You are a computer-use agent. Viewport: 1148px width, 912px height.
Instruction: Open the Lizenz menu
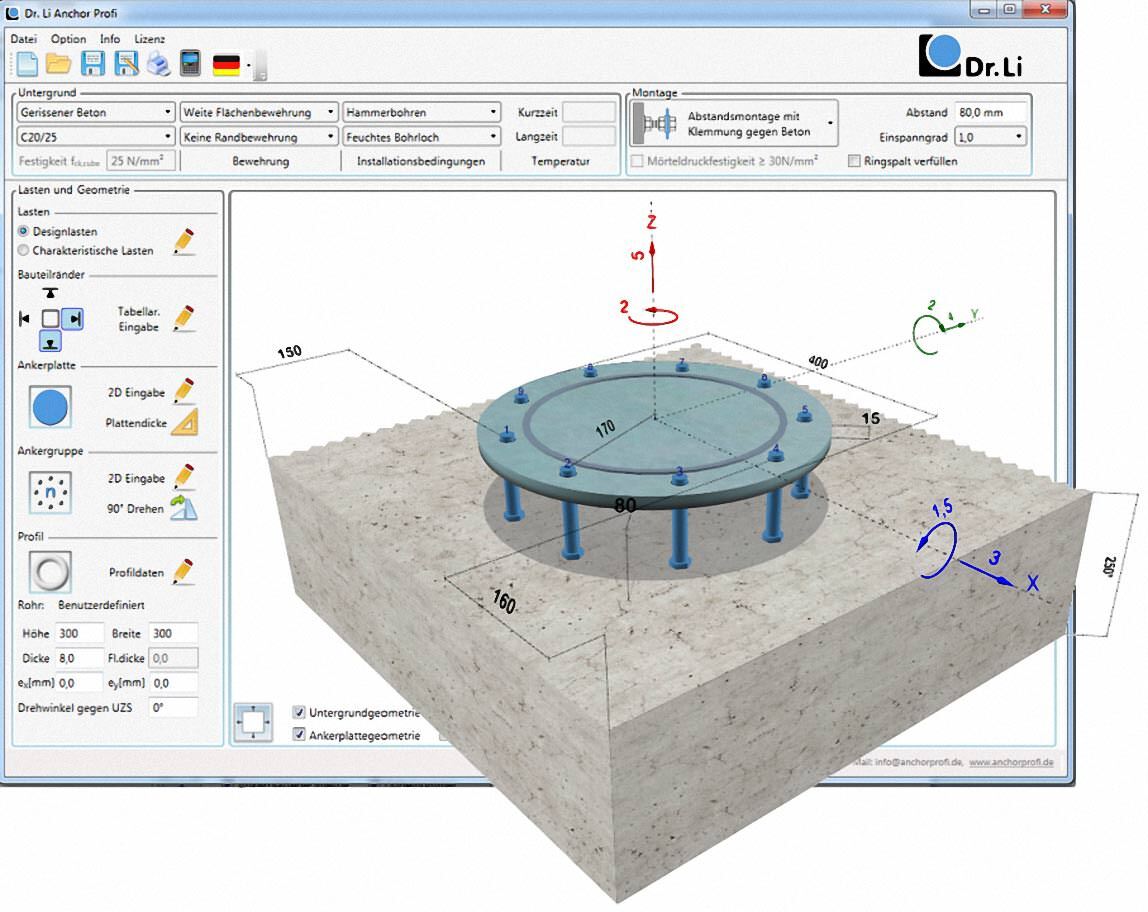point(149,39)
